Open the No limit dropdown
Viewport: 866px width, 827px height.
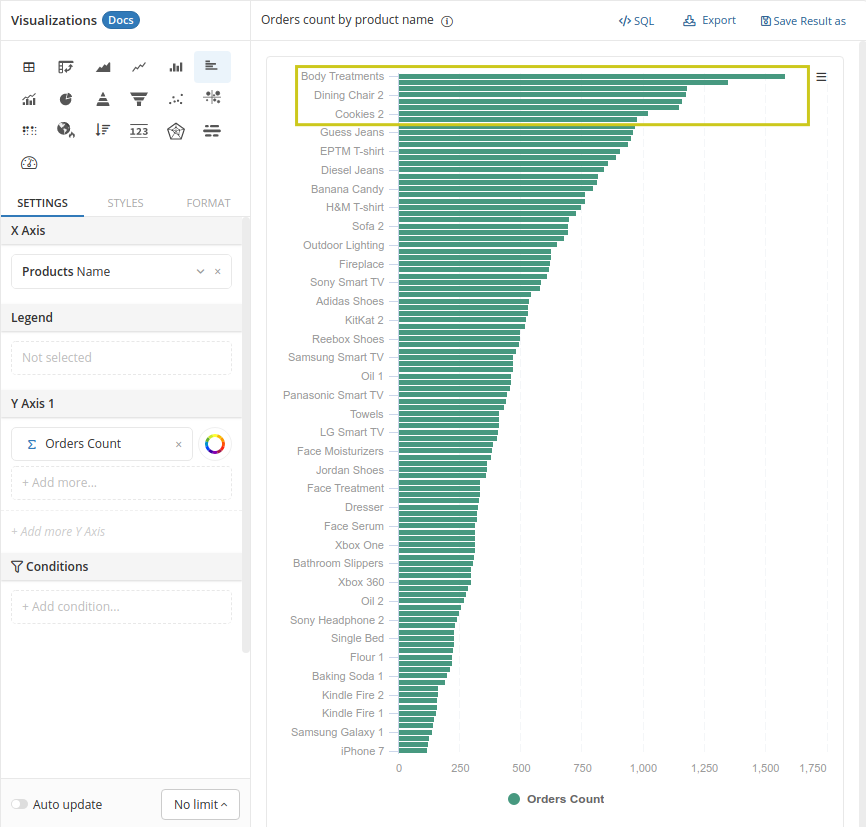200,804
